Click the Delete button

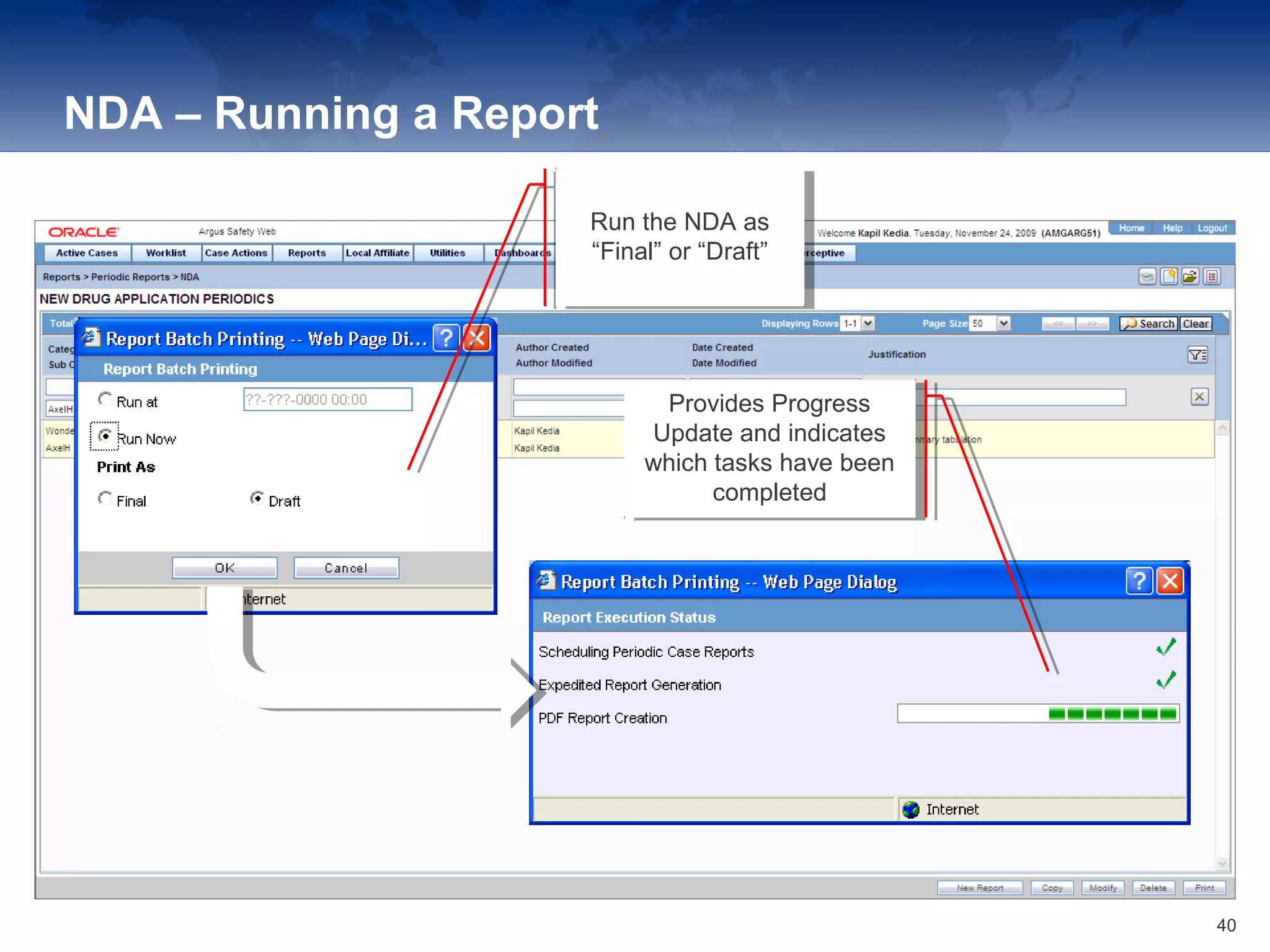pos(1153,888)
